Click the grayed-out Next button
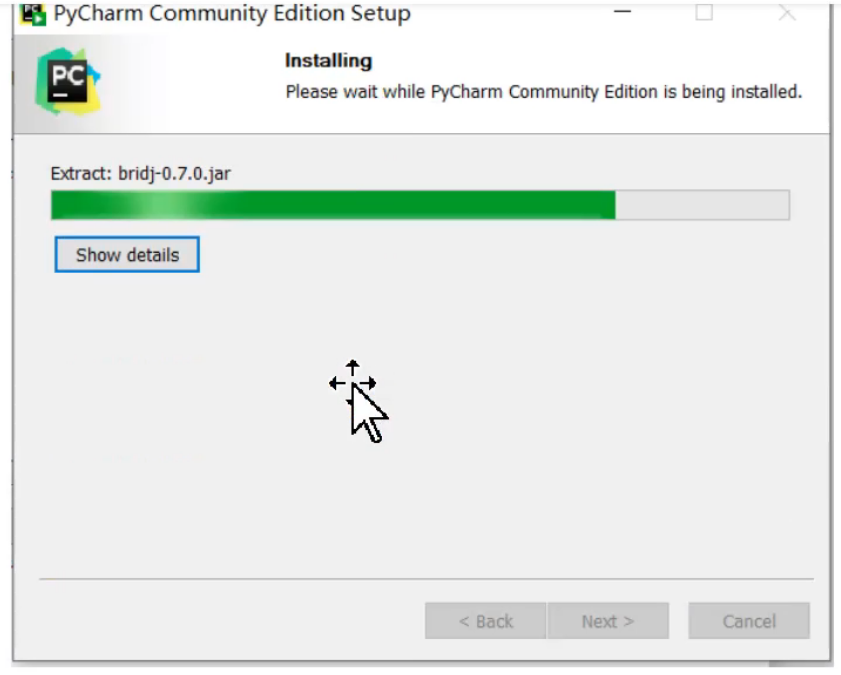This screenshot has height=675, width=841. [608, 621]
